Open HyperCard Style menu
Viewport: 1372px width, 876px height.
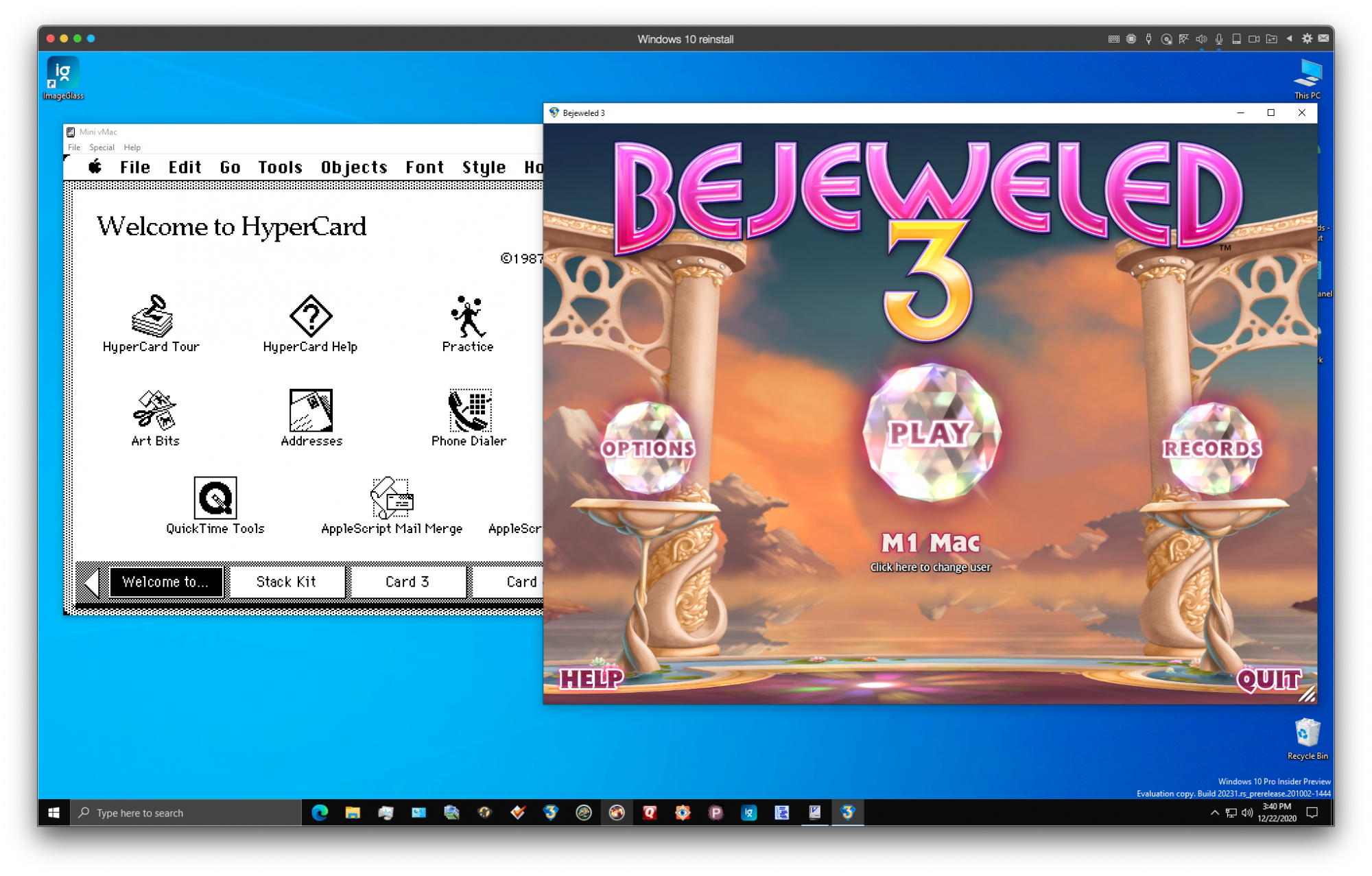pos(484,167)
